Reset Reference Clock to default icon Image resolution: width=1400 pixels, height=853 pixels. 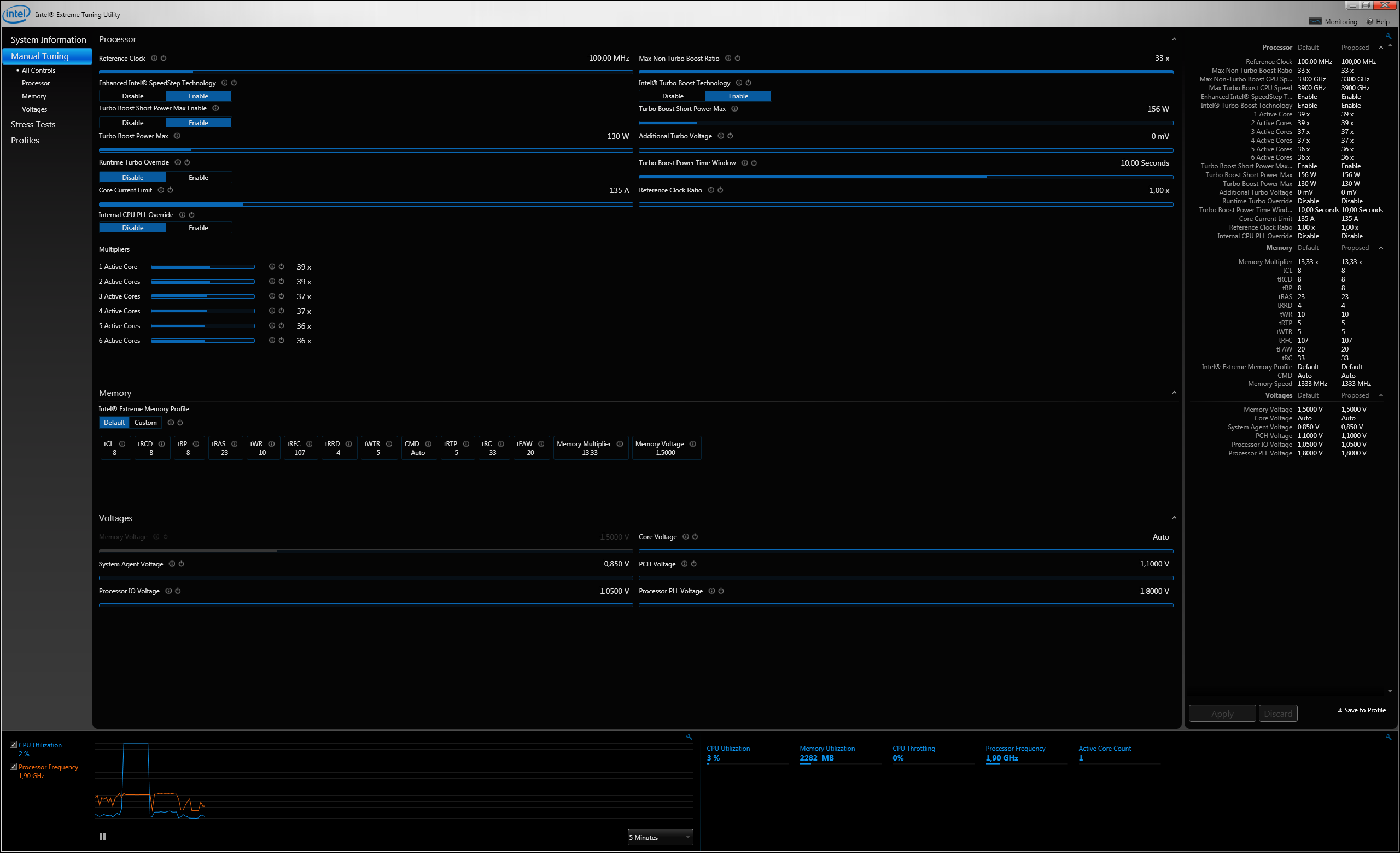coord(164,58)
